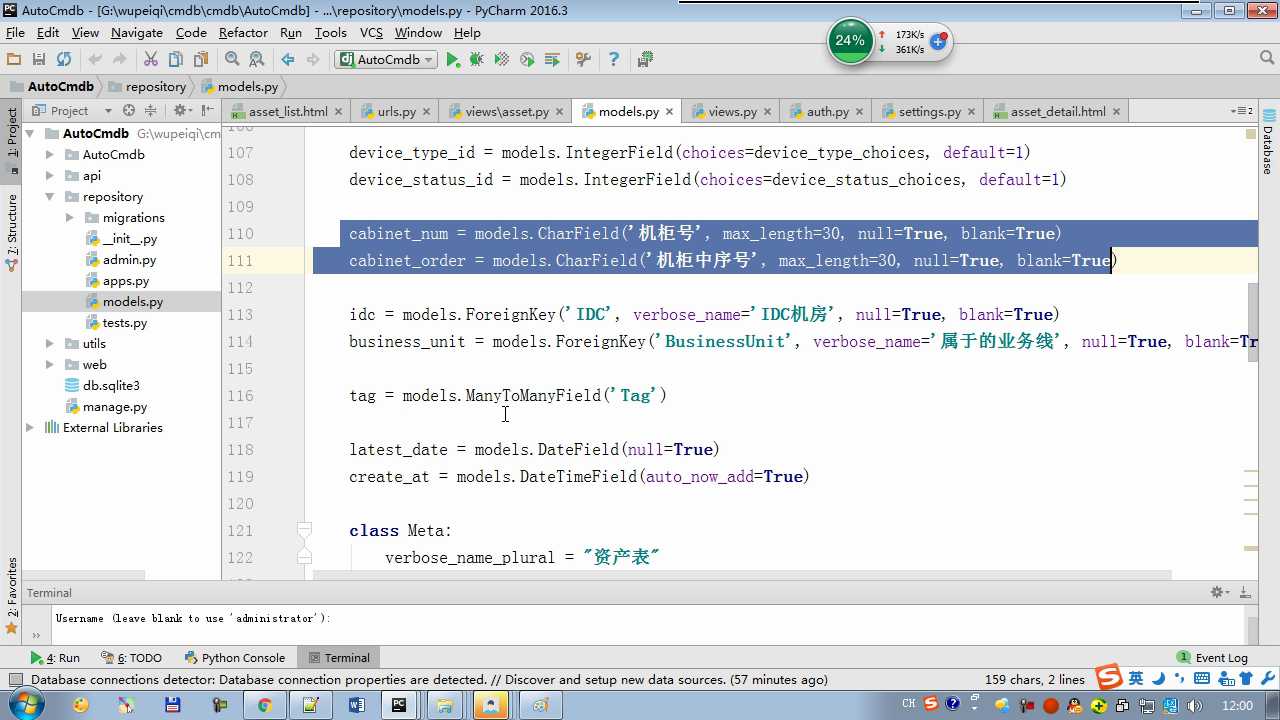Open Terminal panel settings gear
Screen dimensions: 1280x720
pyautogui.click(x=1219, y=593)
